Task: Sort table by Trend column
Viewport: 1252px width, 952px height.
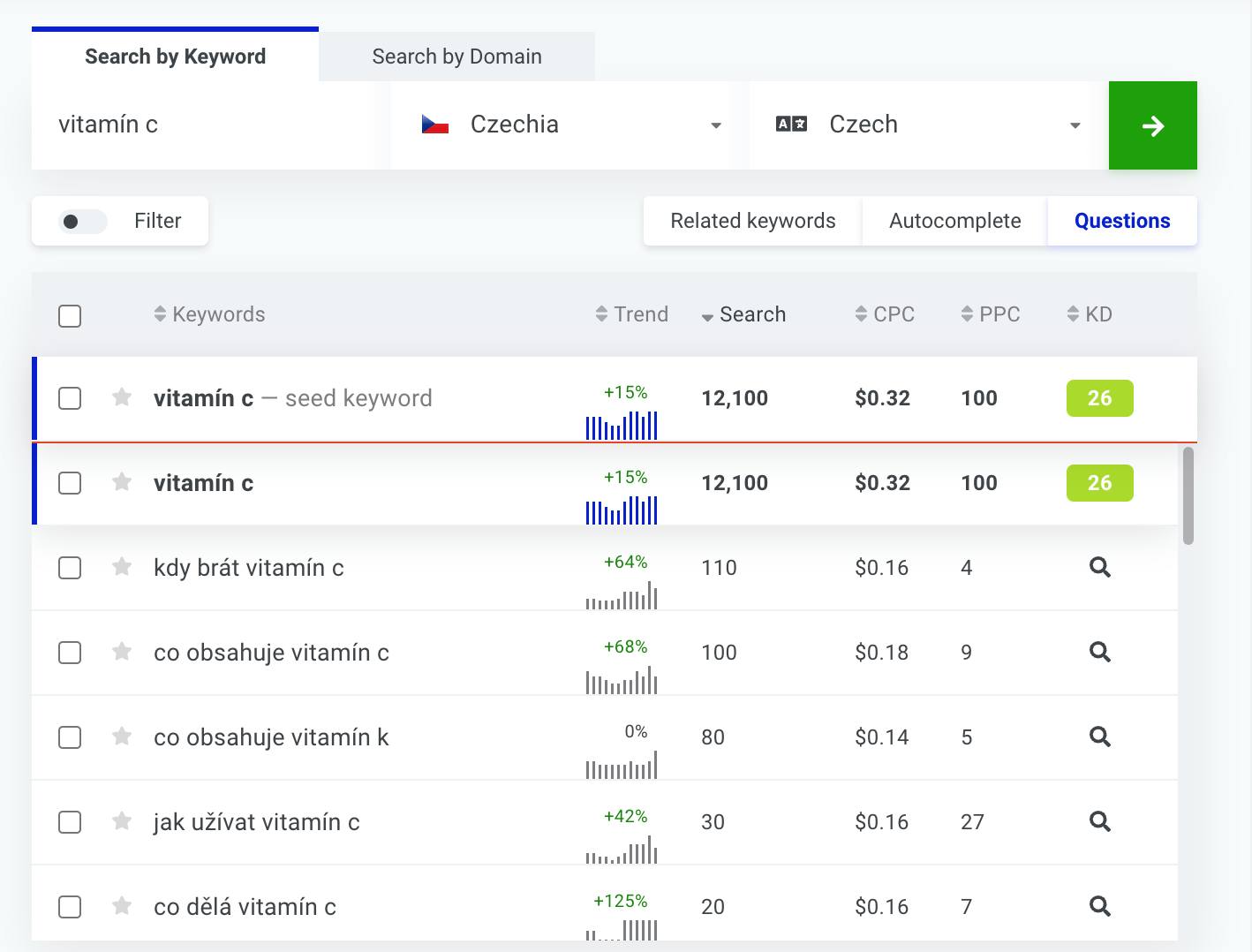Action: point(632,314)
